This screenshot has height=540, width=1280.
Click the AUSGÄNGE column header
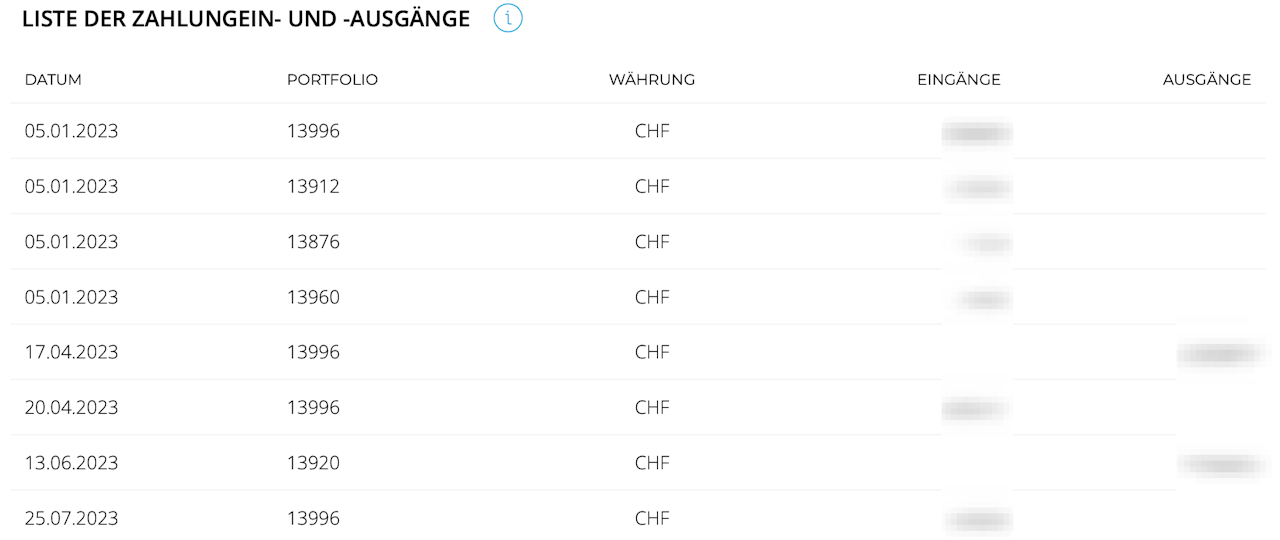coord(1206,80)
